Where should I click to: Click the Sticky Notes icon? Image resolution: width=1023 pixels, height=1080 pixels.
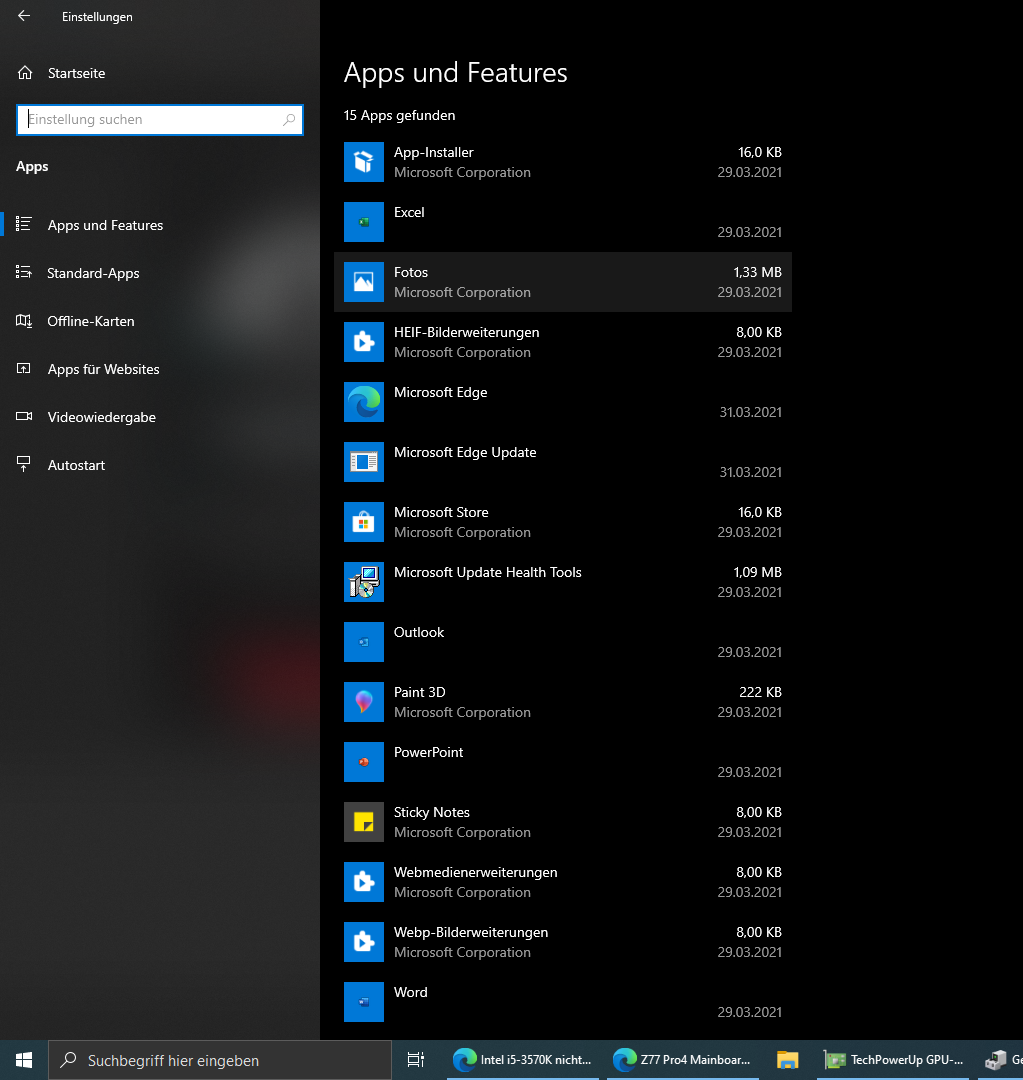point(364,822)
